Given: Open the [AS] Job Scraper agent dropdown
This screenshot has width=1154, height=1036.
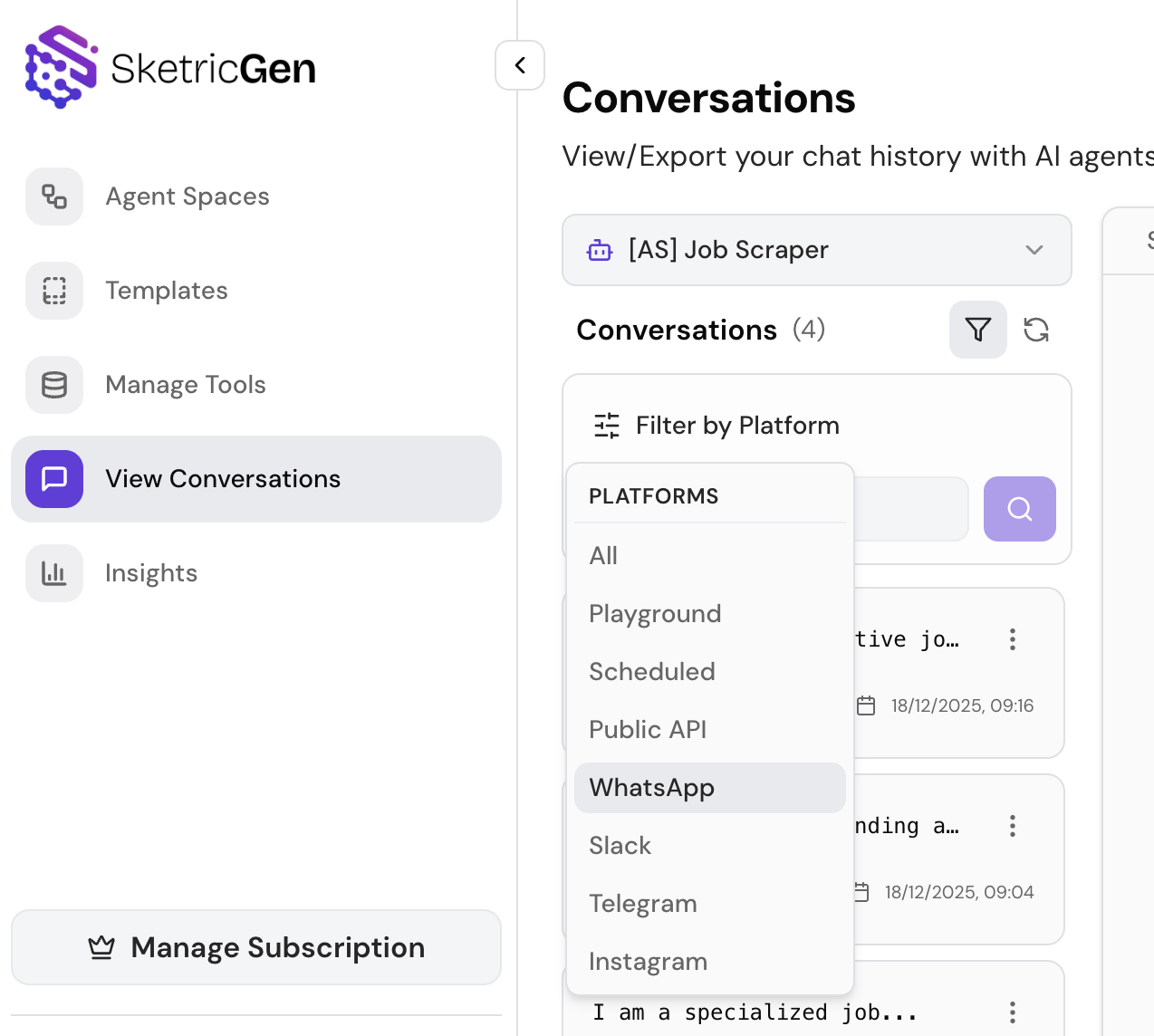Looking at the screenshot, I should coord(817,250).
